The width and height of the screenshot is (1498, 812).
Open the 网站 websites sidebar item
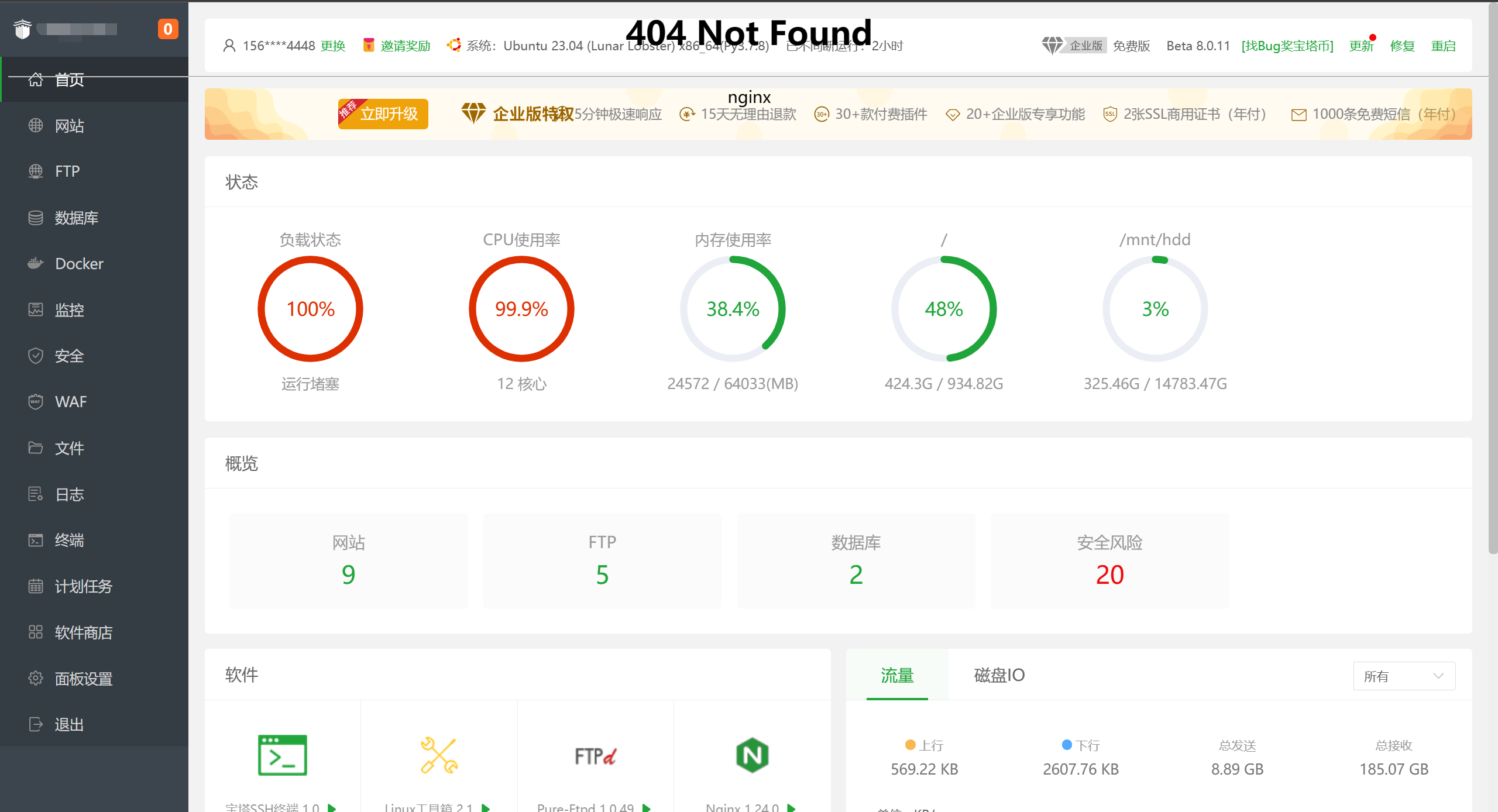pos(95,125)
